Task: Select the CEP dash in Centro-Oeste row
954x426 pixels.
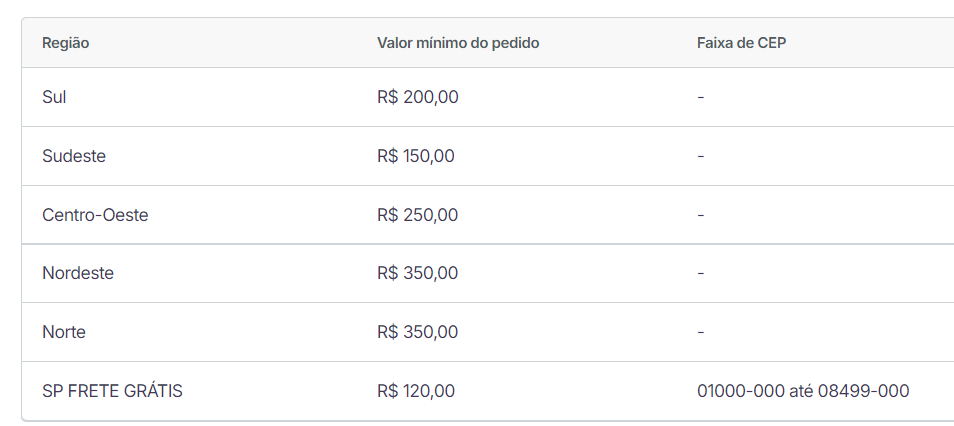Action: click(x=701, y=215)
